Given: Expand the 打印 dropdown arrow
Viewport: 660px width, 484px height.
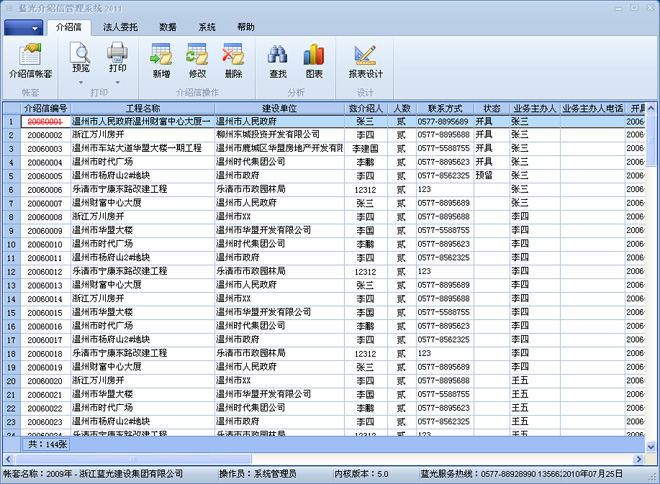Looking at the screenshot, I should pyautogui.click(x=117, y=82).
